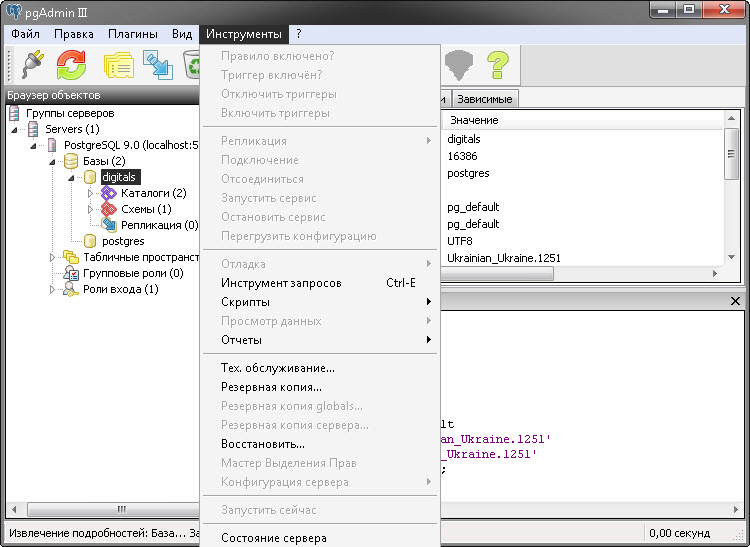Screen dimensions: 750x547
Task: Collapse the Servers (1) tree node
Action: pyautogui.click(x=14, y=130)
